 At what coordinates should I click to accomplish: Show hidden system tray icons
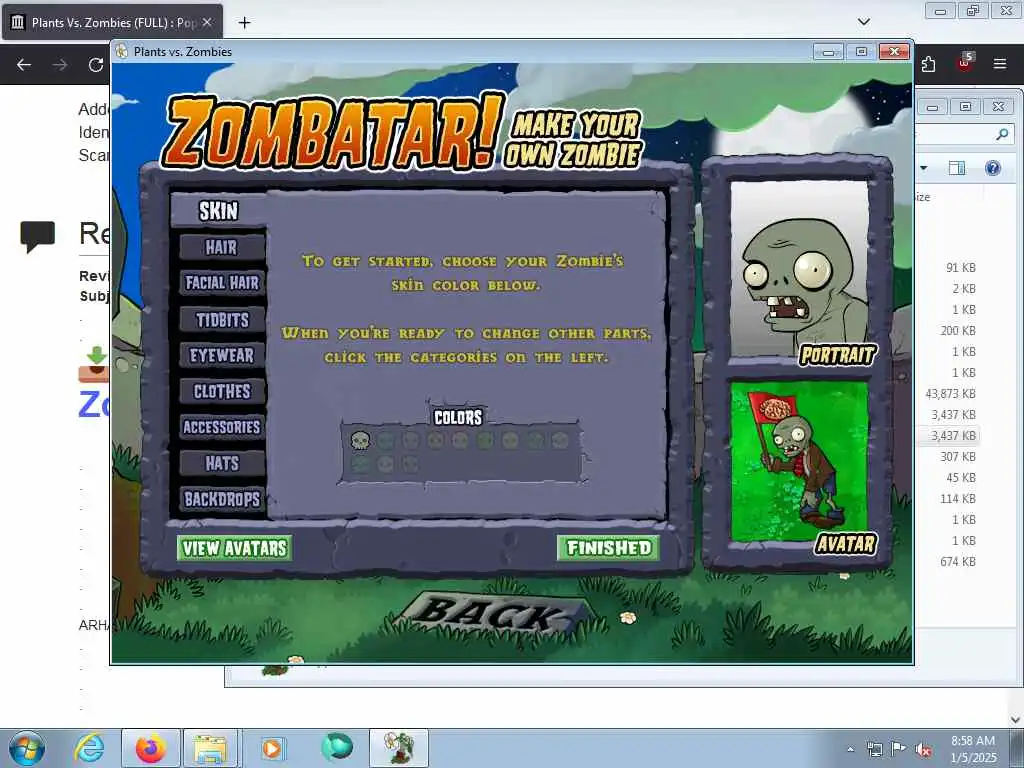tap(850, 749)
